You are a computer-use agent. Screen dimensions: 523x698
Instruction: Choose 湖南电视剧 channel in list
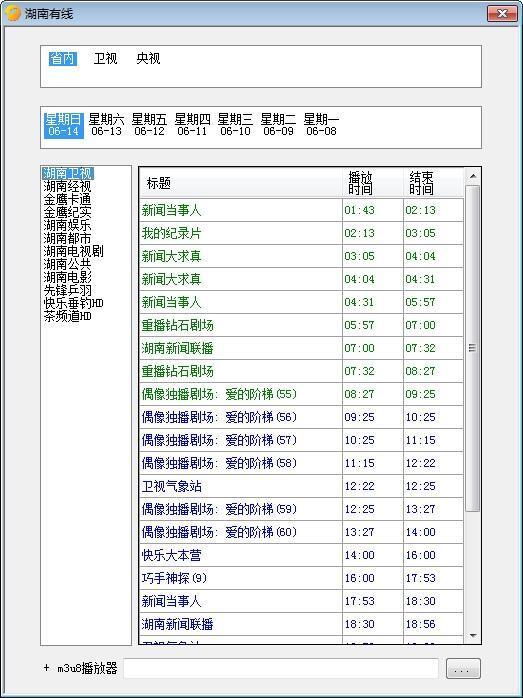click(x=73, y=251)
